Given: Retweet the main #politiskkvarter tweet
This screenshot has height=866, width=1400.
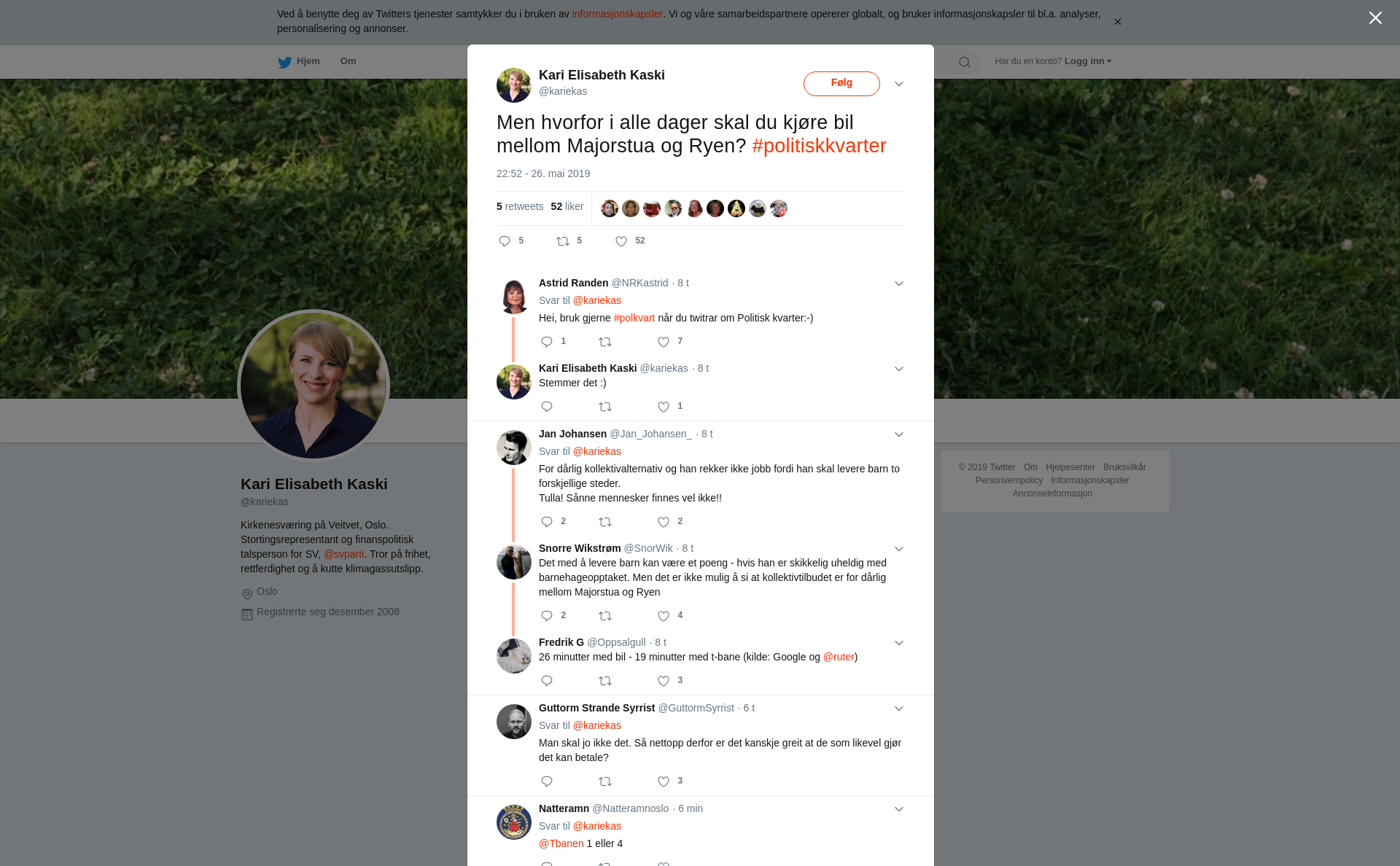Looking at the screenshot, I should (563, 241).
